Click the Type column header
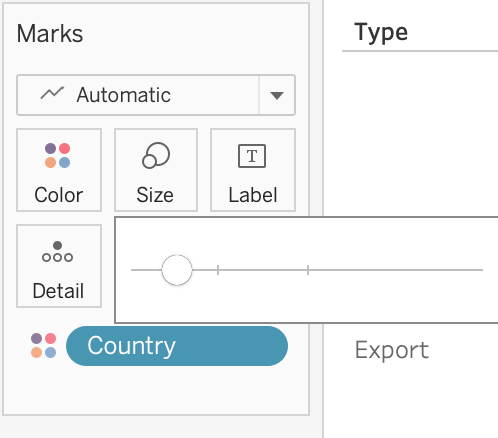This screenshot has height=438, width=498. click(x=381, y=32)
